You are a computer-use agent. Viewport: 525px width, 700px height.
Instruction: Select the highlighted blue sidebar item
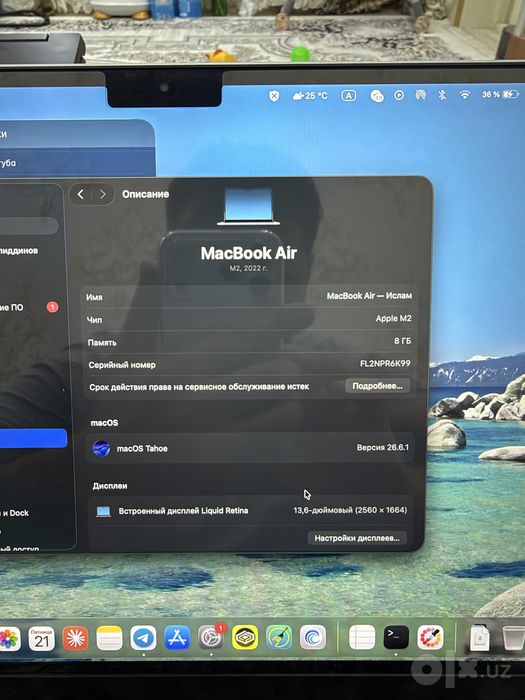pos(33,438)
